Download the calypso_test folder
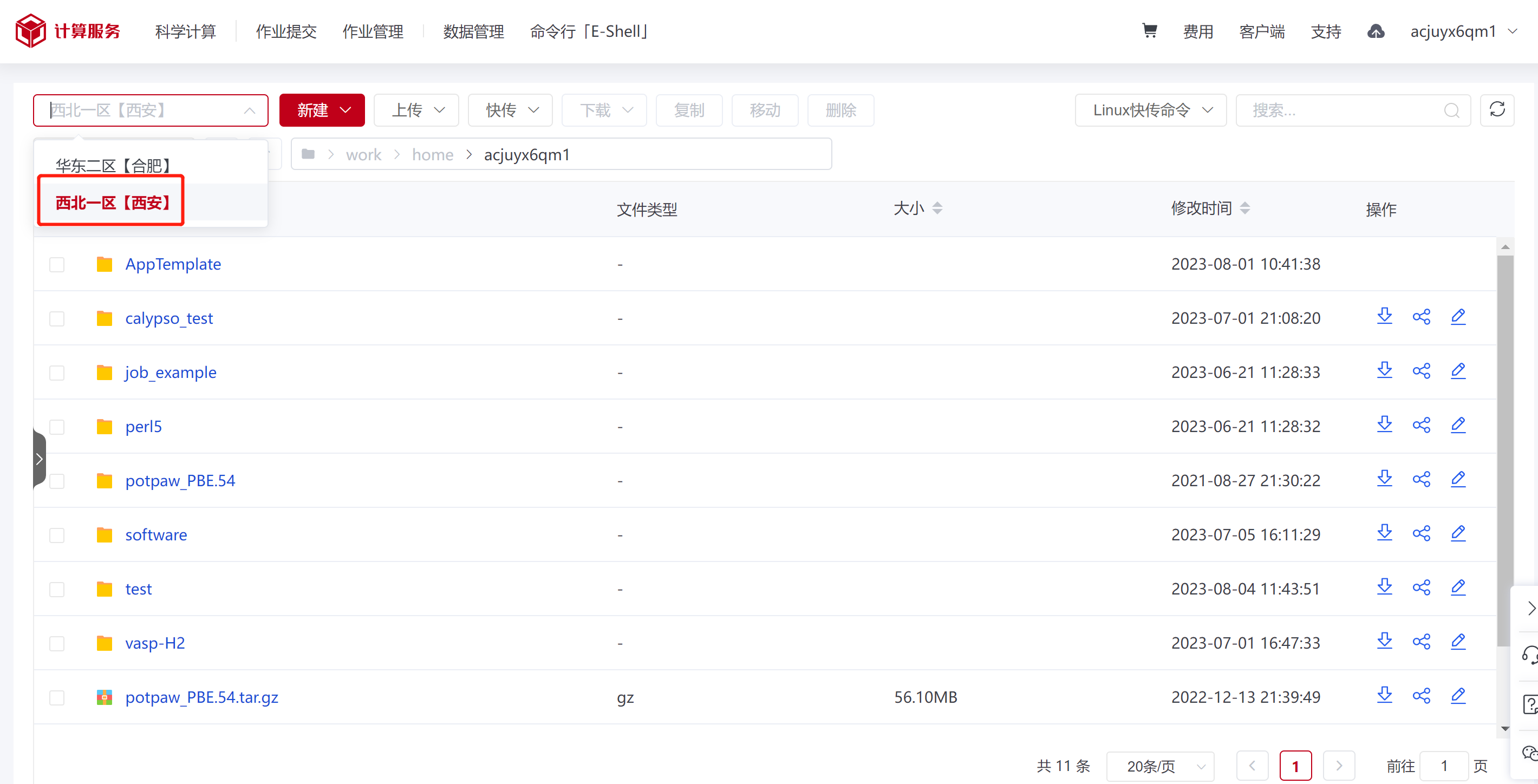 1385,317
